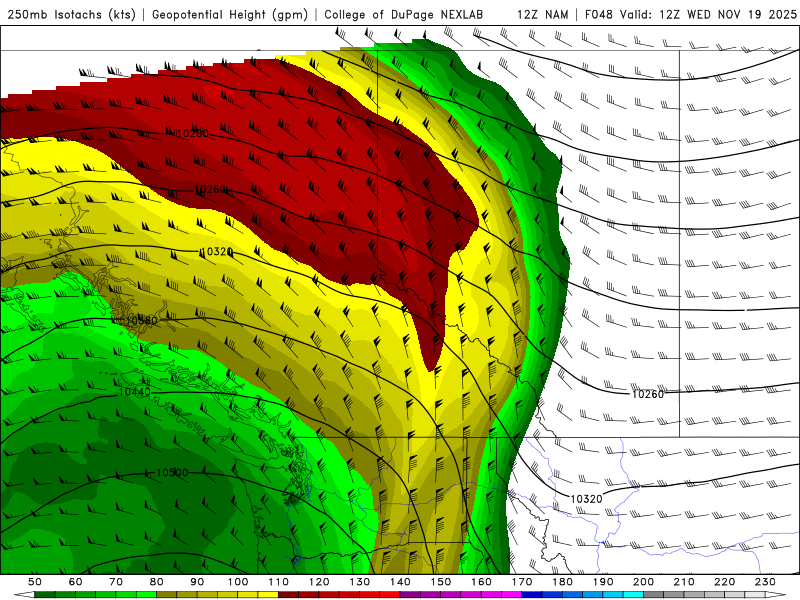Click the "F048" forecast hour label
The height and width of the screenshot is (600, 800).
(x=598, y=15)
